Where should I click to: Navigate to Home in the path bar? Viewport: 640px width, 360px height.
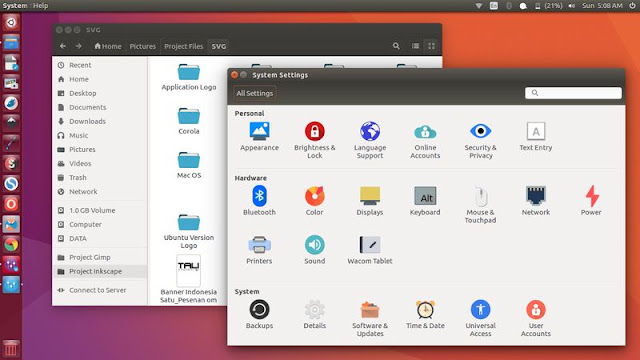(x=108, y=46)
